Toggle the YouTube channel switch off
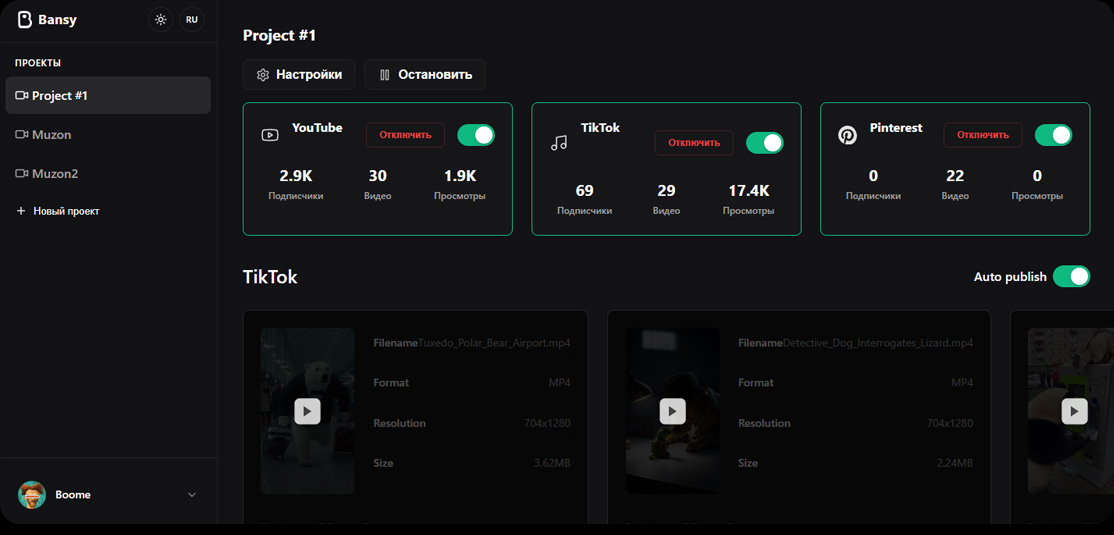This screenshot has width=1114, height=535. pyautogui.click(x=475, y=135)
